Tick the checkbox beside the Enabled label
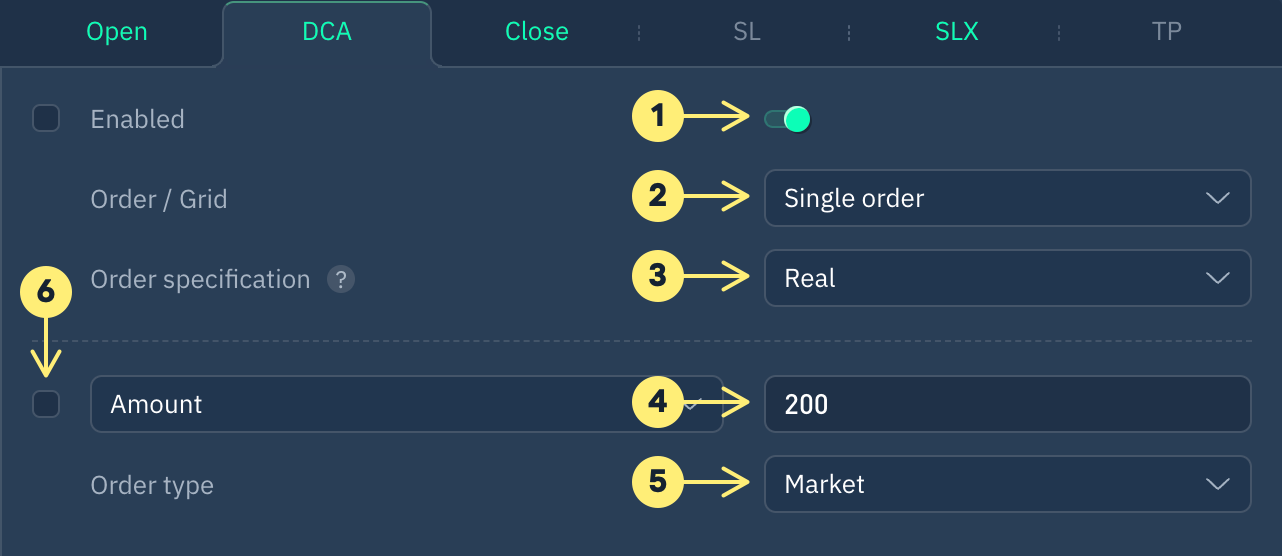This screenshot has height=556, width=1282. (x=46, y=119)
